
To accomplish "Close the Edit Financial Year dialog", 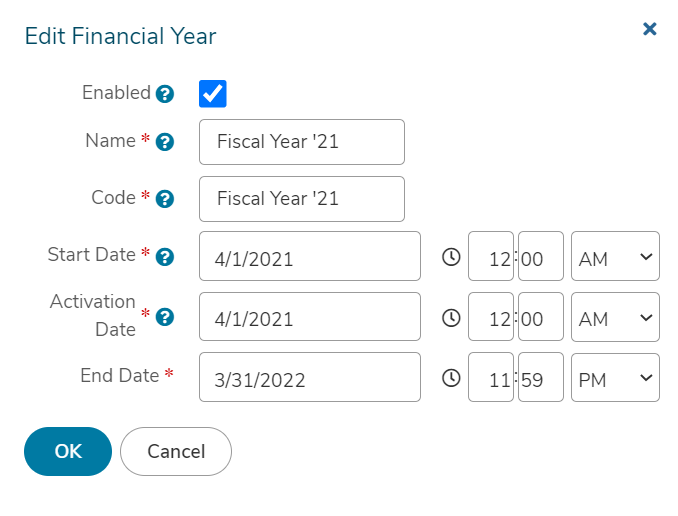I will [x=649, y=29].
